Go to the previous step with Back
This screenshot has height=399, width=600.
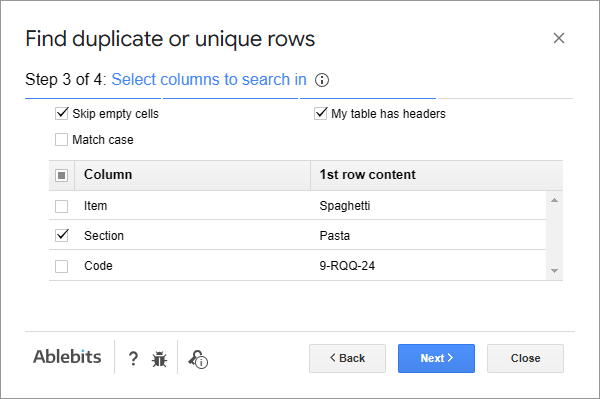[347, 358]
